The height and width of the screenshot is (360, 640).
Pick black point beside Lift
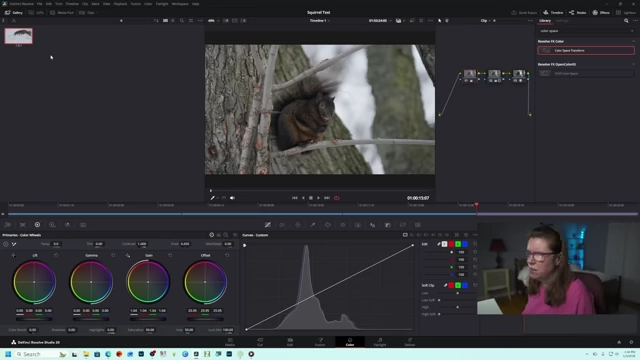click(x=13, y=255)
